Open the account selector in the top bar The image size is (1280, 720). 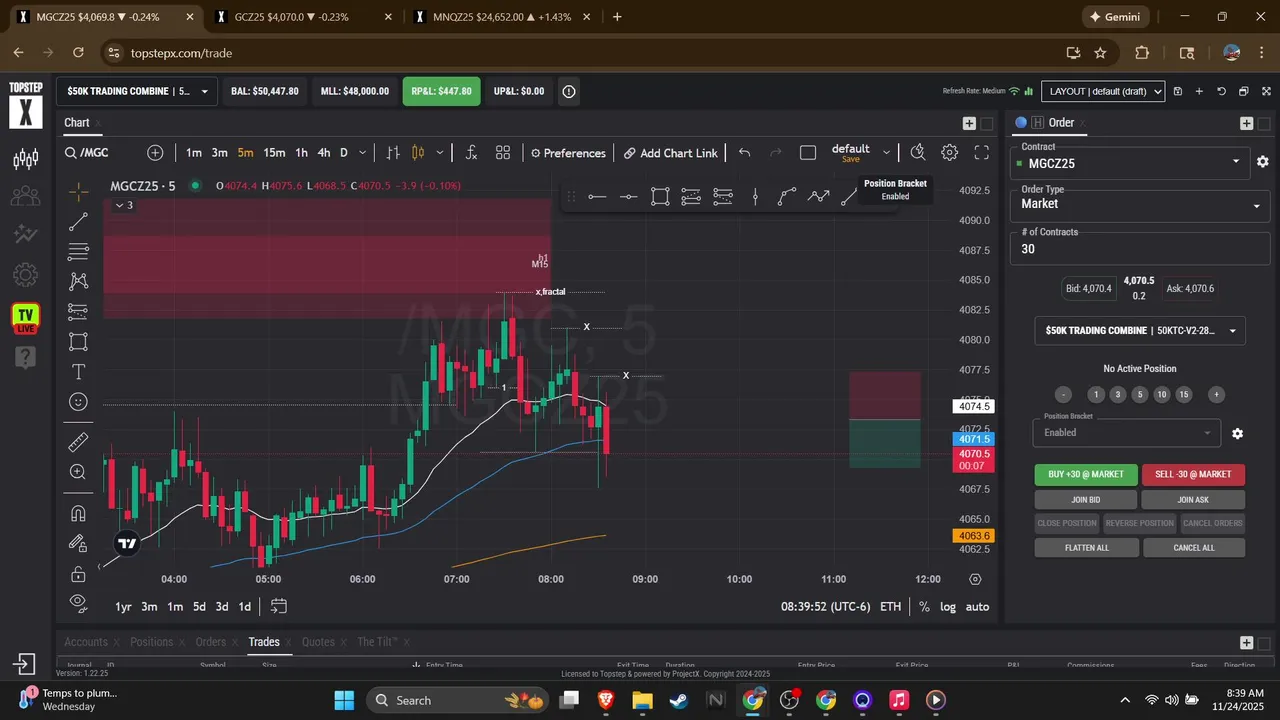(x=136, y=91)
